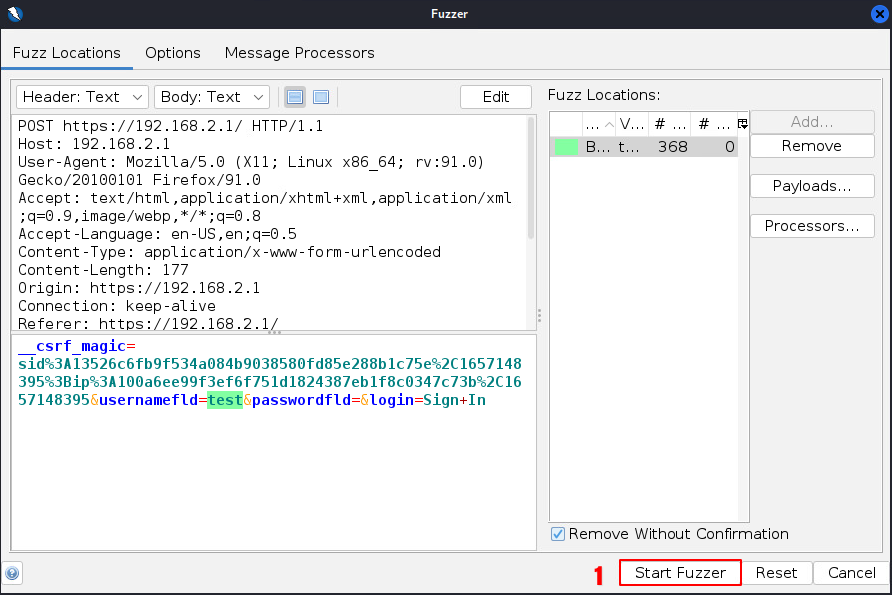Click the green color cell in fuzz locations
Screen dimensions: 892x595
coord(566,147)
